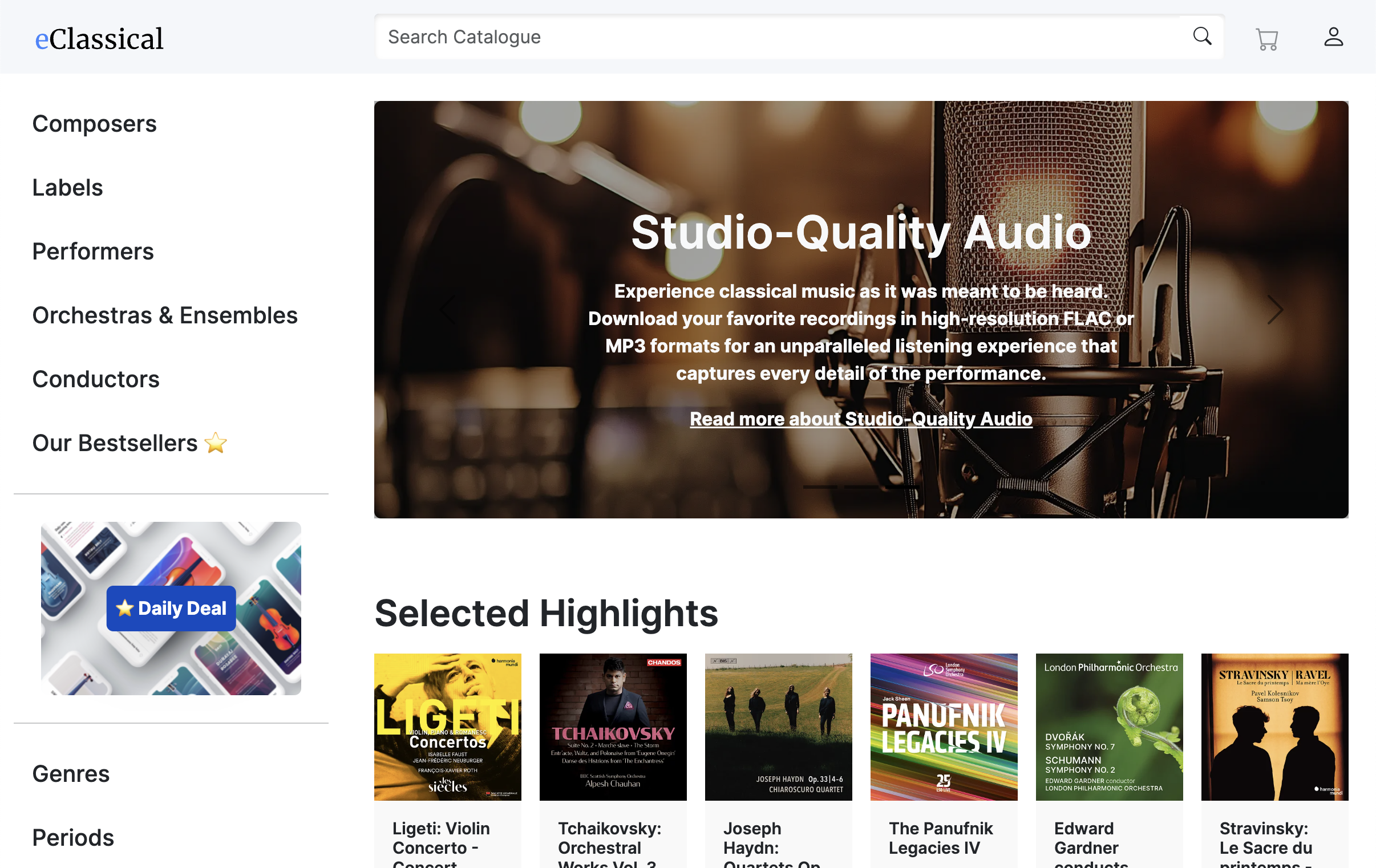Open Our Bestsellers star link
This screenshot has height=868, width=1376.
click(129, 443)
